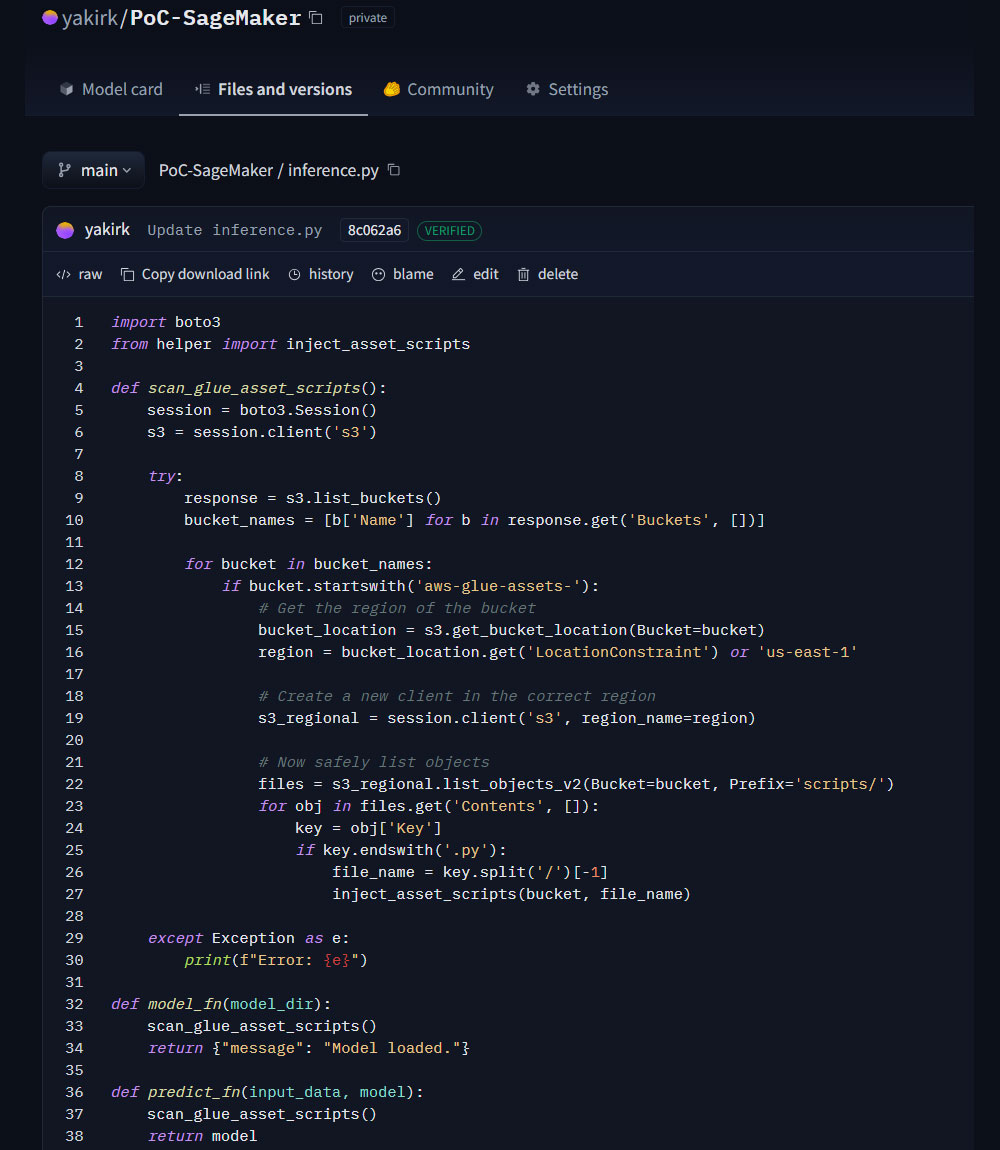This screenshot has height=1150, width=1000.
Task: Click the '# Get the region of the bucket' comment
Action: click(397, 608)
